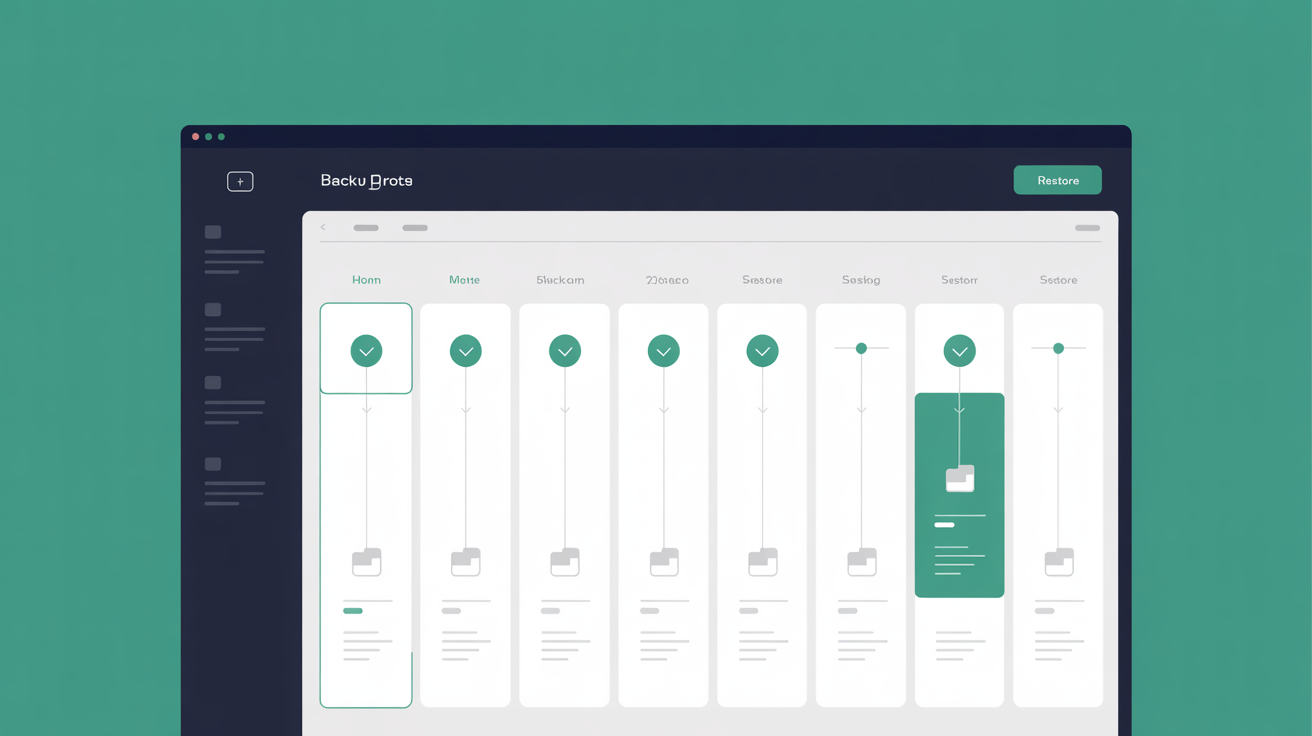Click the backup file icon in Slackam column
The width and height of the screenshot is (1312, 736).
pos(564,562)
